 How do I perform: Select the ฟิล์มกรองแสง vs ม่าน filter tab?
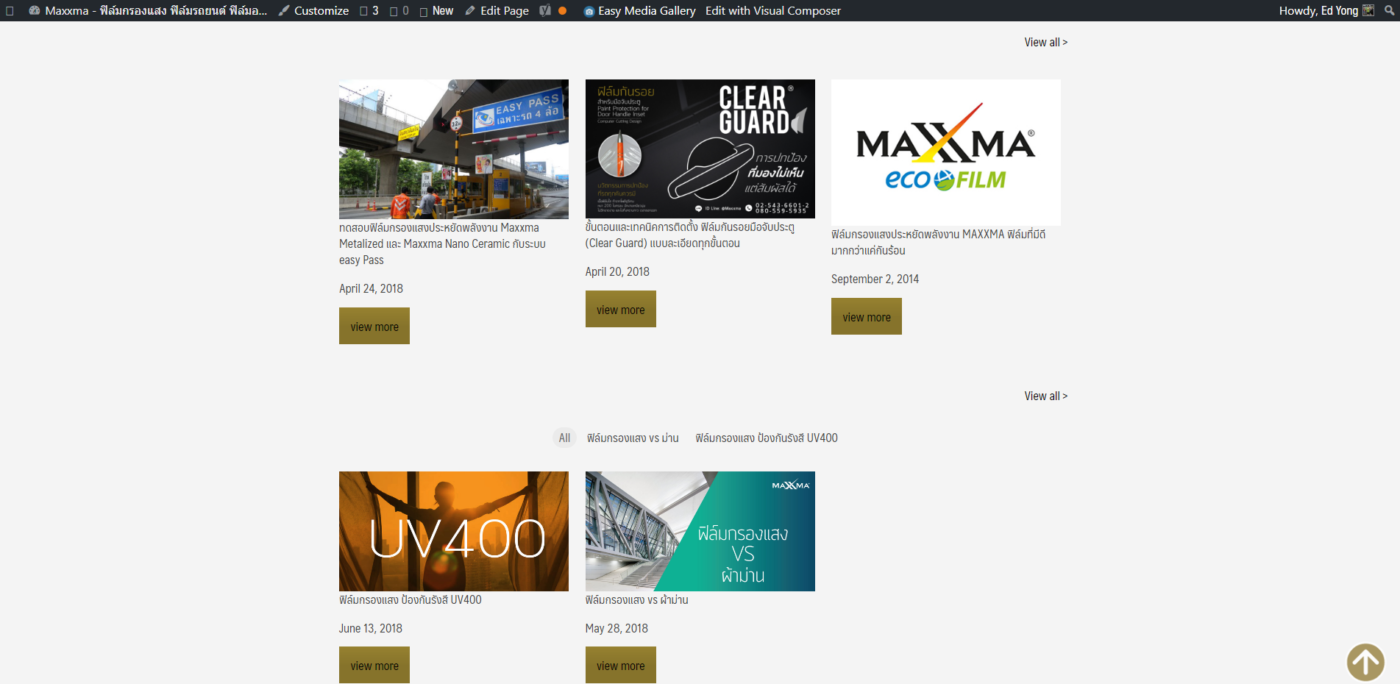633,438
